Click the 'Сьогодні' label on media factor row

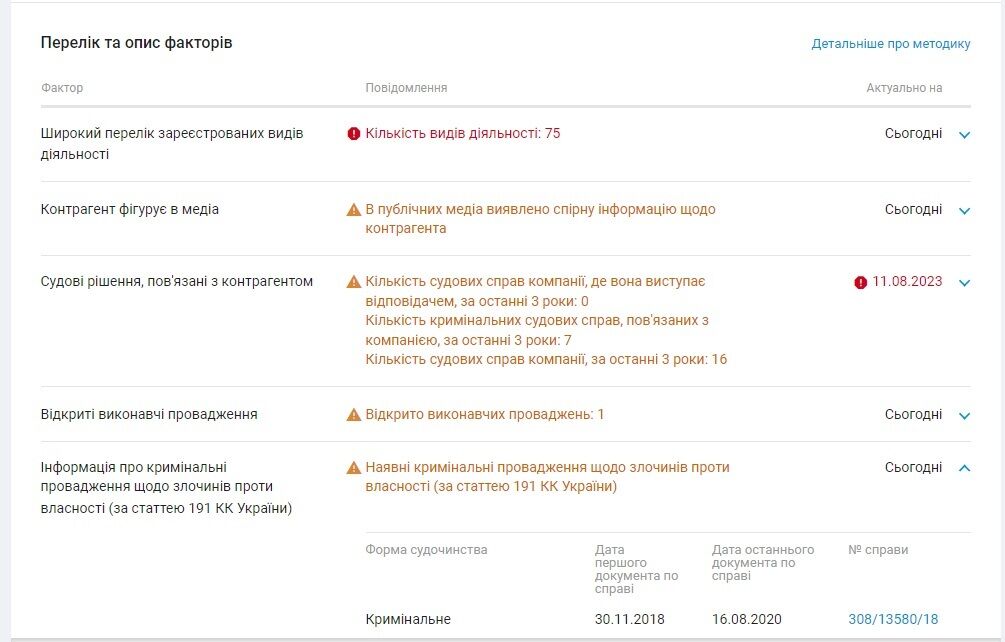pos(913,209)
